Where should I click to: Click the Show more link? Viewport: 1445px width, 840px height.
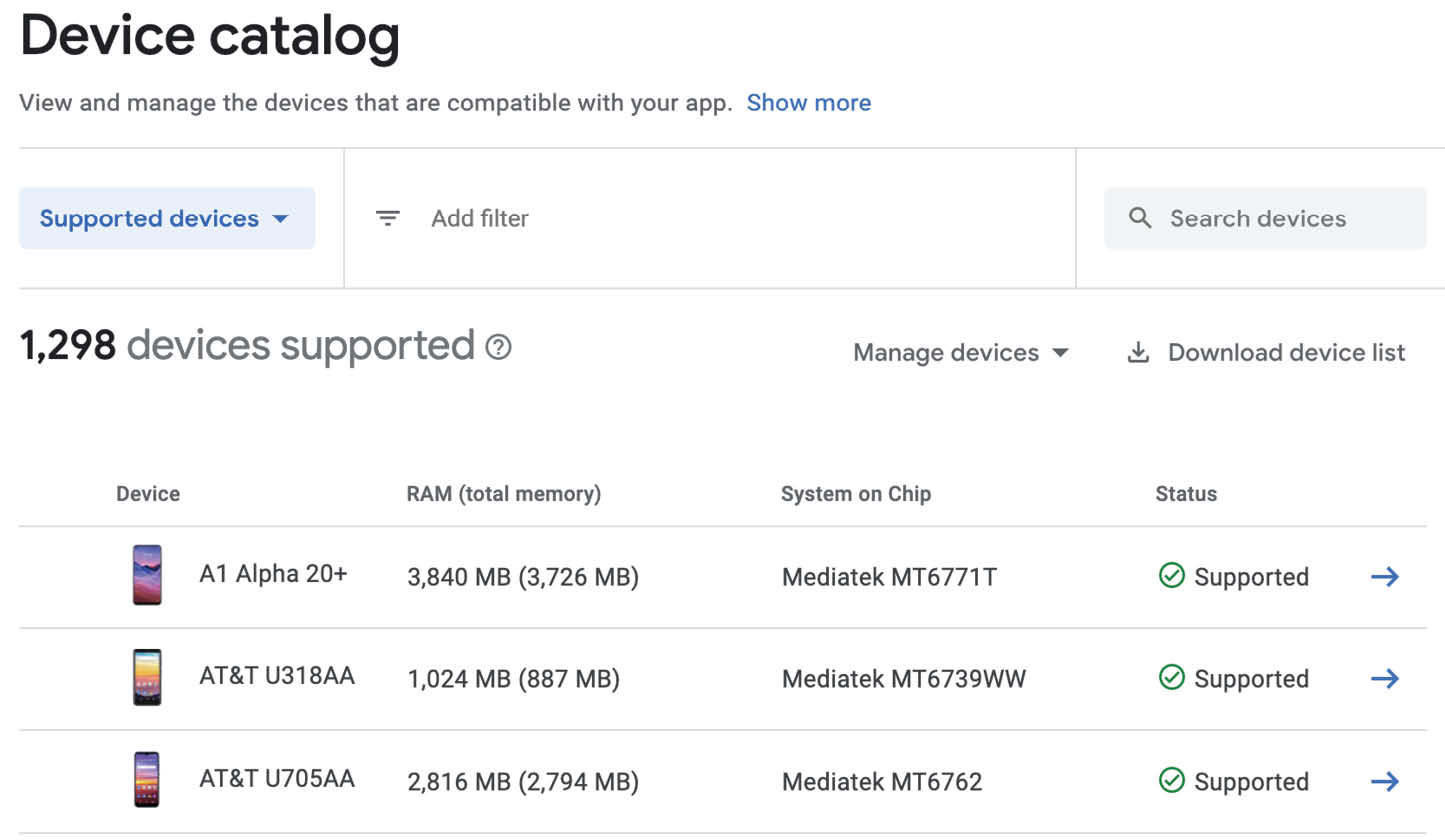click(809, 103)
